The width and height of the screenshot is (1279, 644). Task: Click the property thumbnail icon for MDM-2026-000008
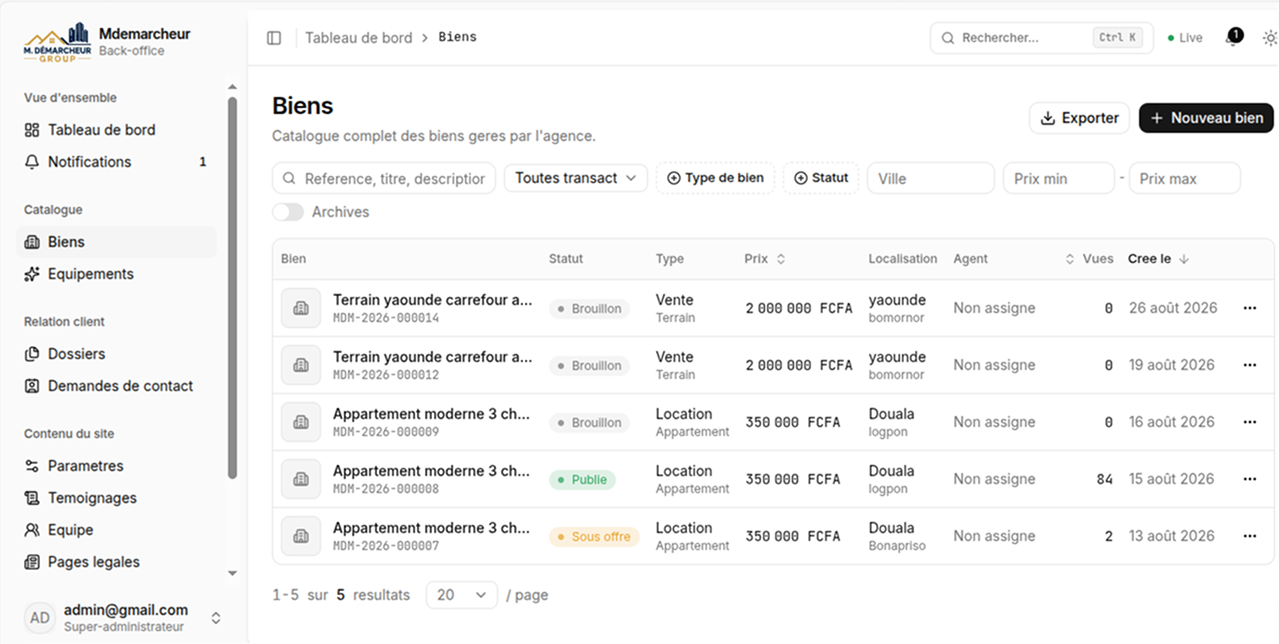pos(300,479)
